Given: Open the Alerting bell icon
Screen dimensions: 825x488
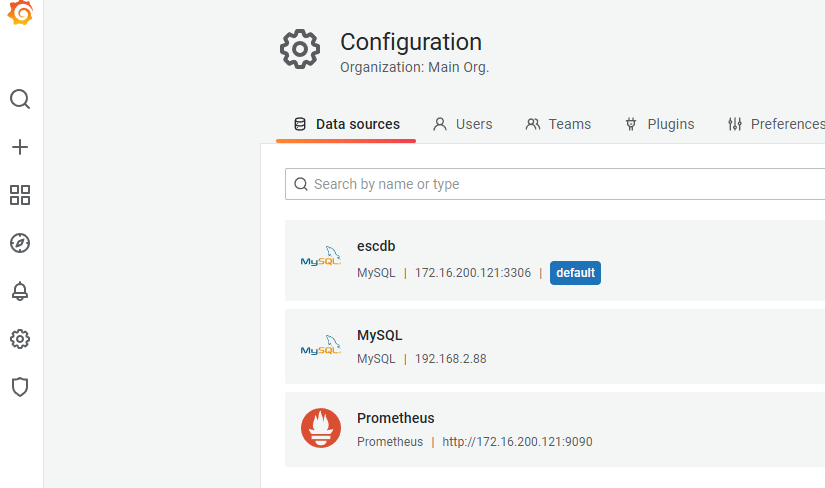Looking at the screenshot, I should point(20,291).
